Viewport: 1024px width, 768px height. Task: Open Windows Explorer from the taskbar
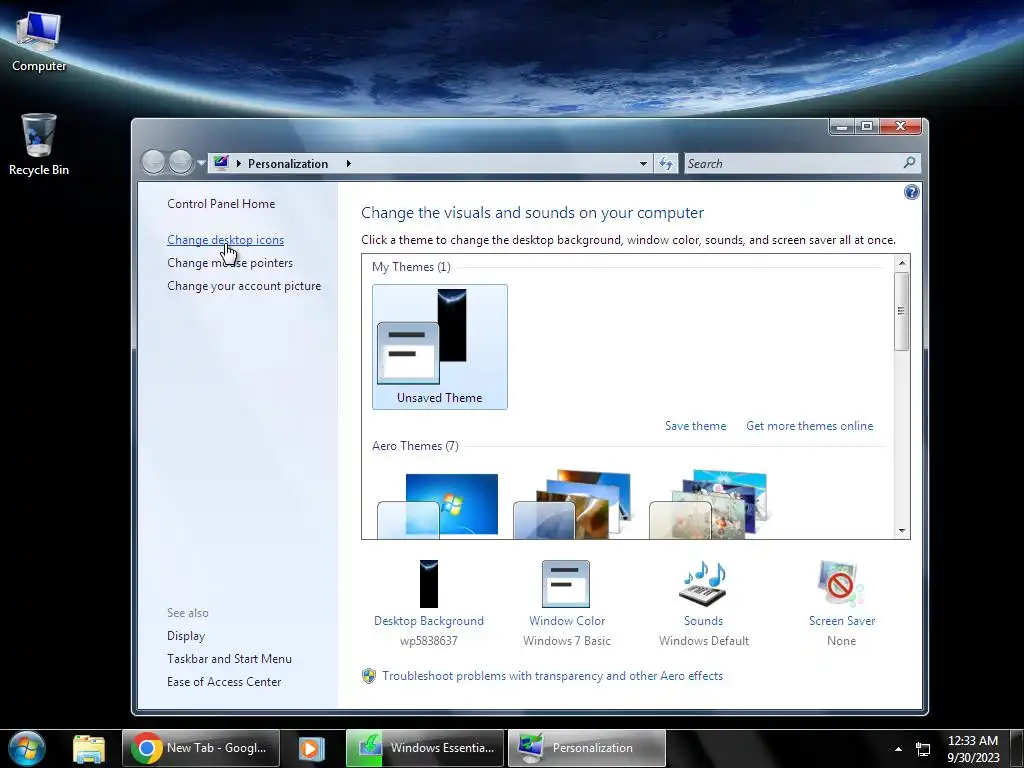pos(89,748)
